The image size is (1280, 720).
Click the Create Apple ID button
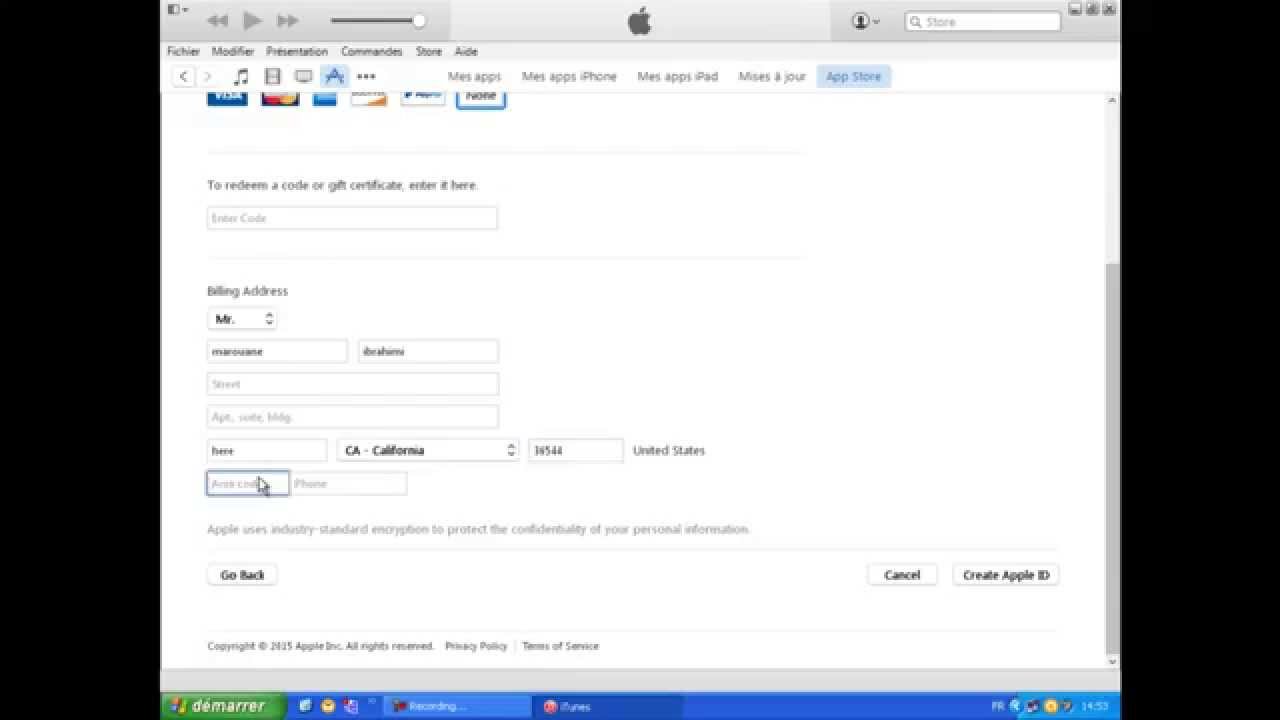tap(1006, 575)
